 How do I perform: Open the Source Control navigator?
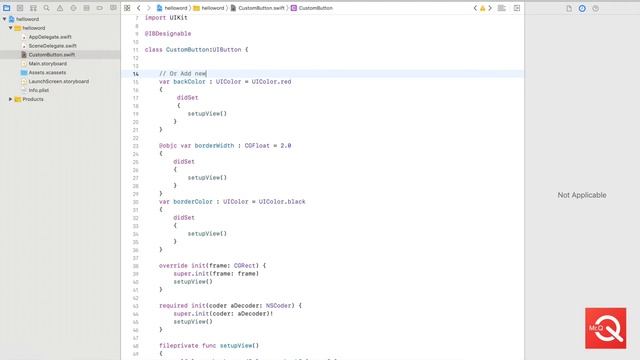point(20,8)
